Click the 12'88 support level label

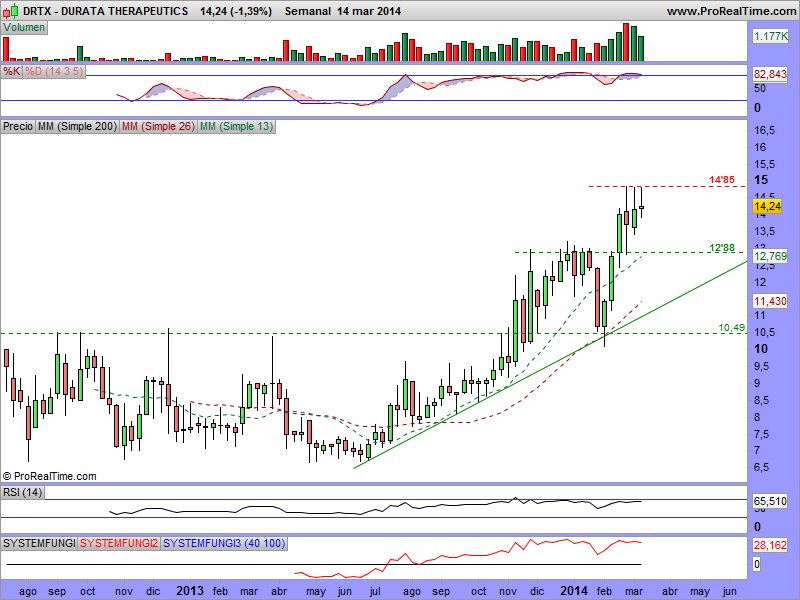click(722, 248)
